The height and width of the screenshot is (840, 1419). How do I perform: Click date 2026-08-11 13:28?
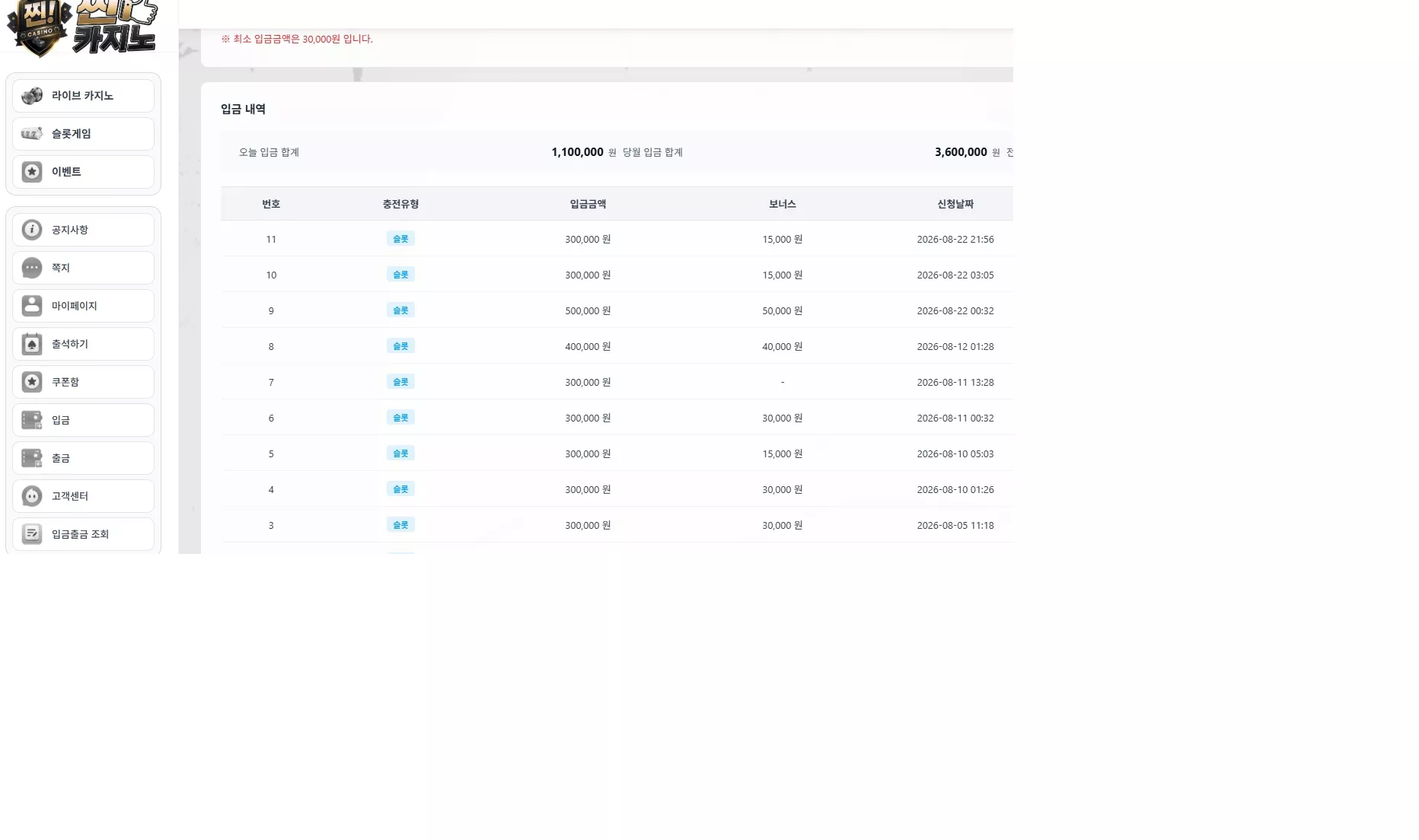pos(955,382)
